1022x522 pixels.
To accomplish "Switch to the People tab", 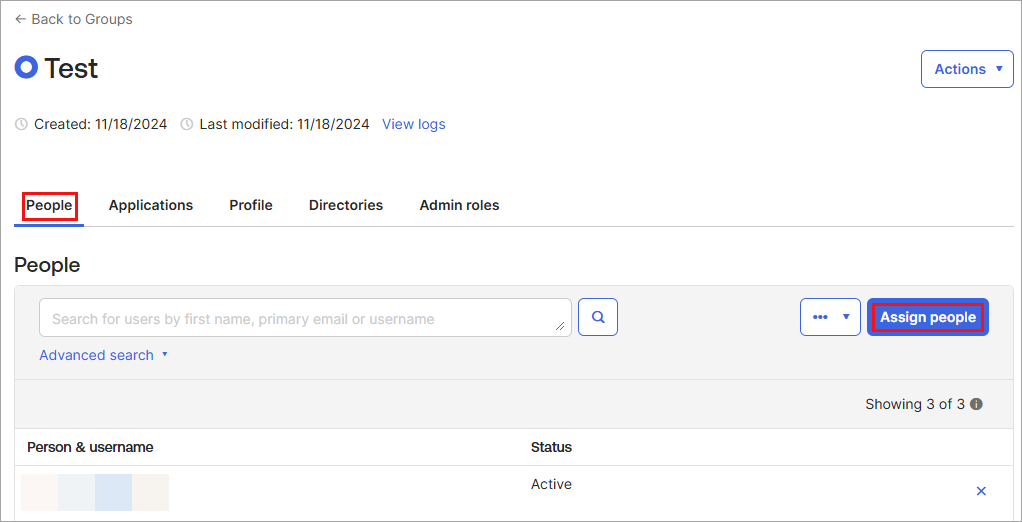I will [x=49, y=205].
